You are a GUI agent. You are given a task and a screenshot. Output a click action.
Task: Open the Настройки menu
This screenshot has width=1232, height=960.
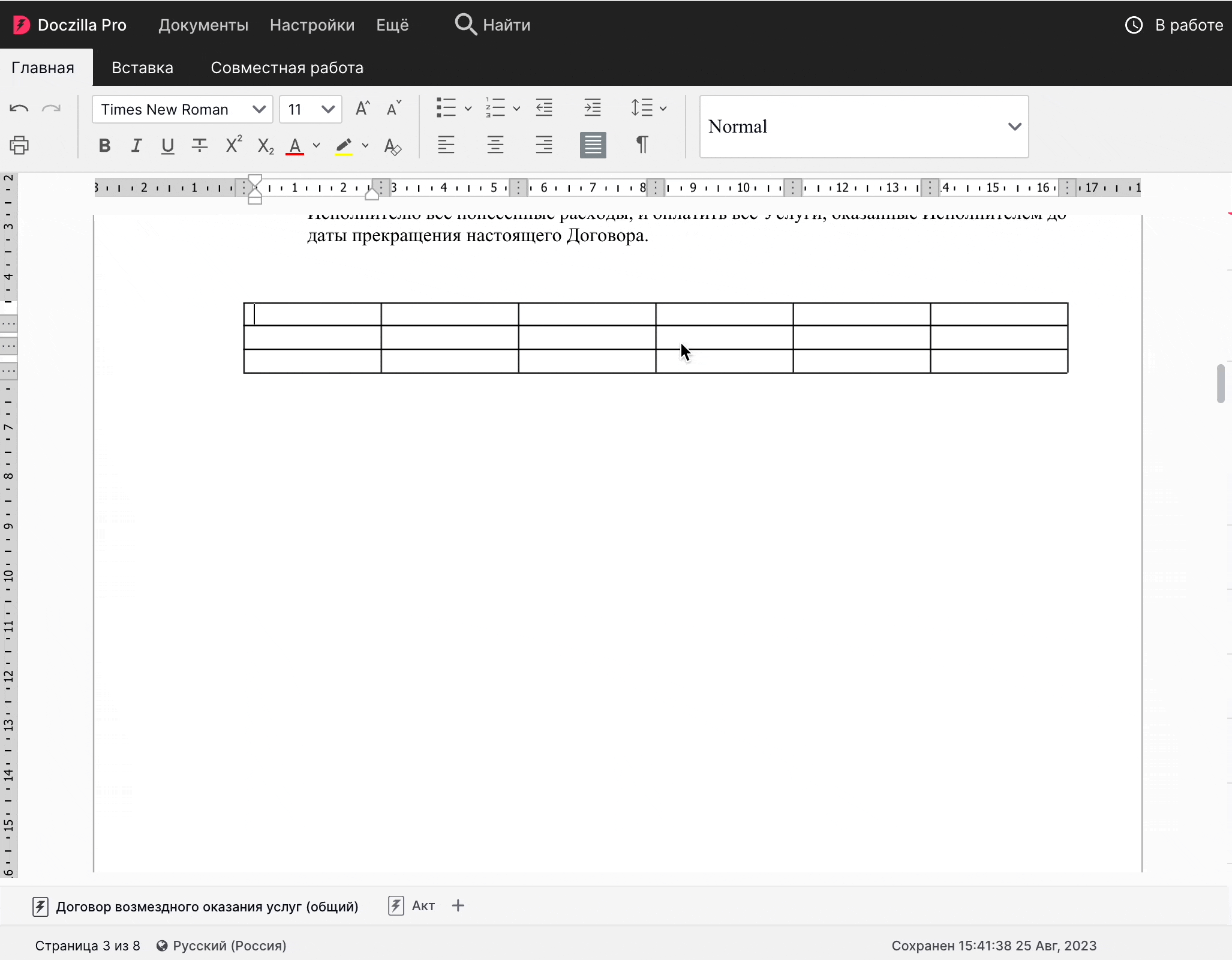[312, 25]
